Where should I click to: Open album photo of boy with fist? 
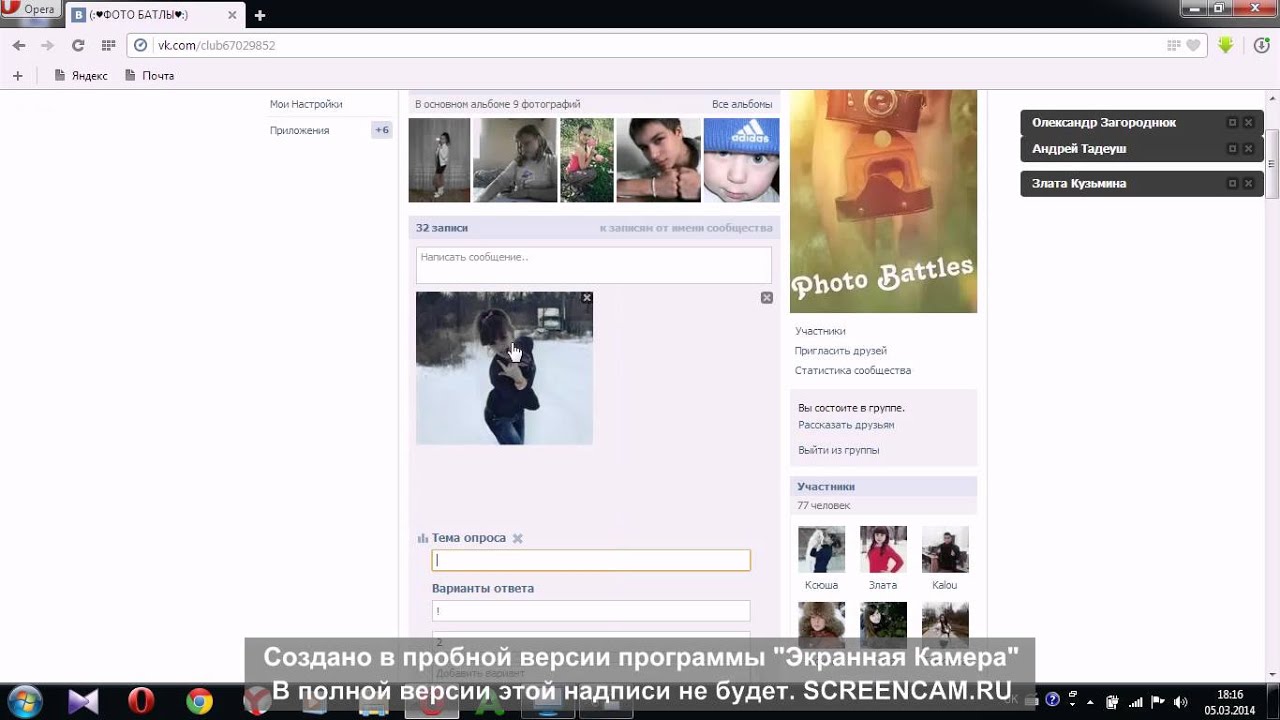[x=658, y=160]
